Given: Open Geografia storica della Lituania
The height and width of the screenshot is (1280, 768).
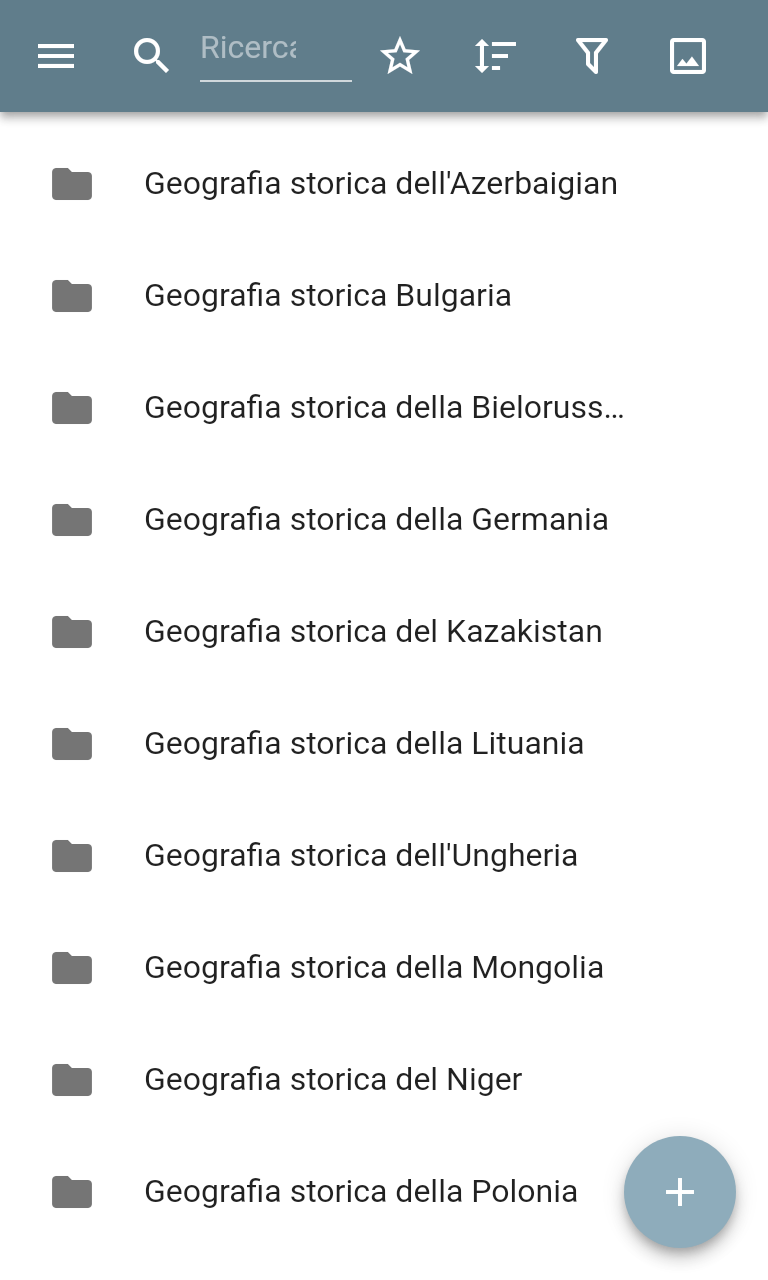Looking at the screenshot, I should [364, 744].
